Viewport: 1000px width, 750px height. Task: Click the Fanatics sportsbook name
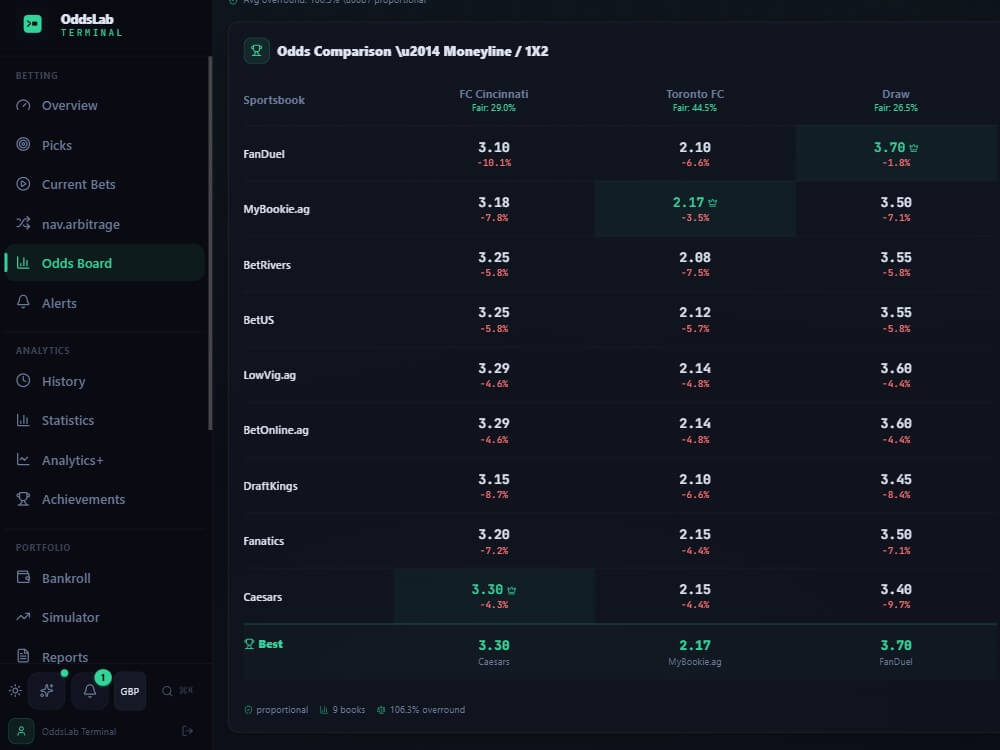[263, 541]
